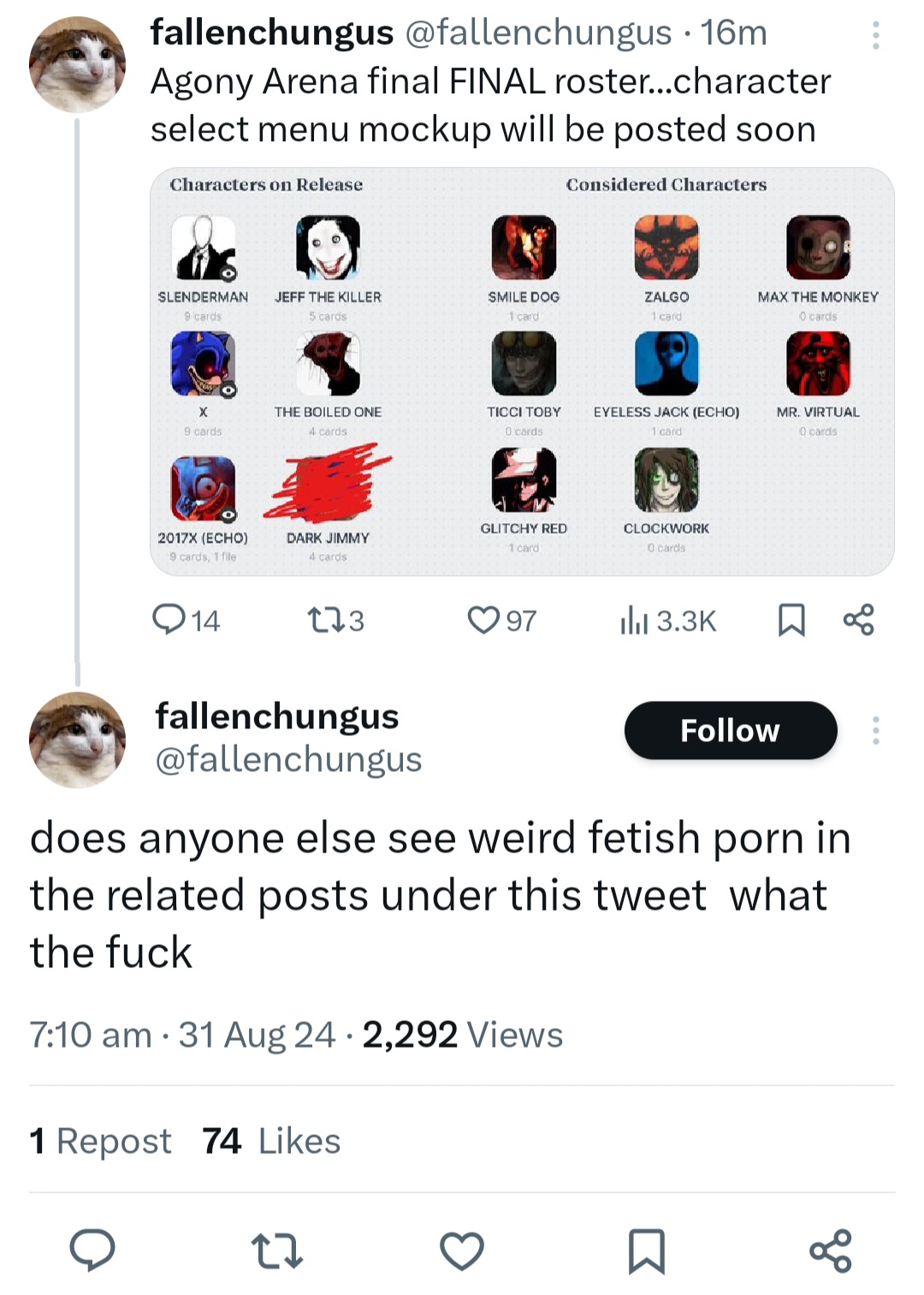Like the main tweet using the heart icon at bottom
Screen dimensions: 924x1295
coord(462,1250)
